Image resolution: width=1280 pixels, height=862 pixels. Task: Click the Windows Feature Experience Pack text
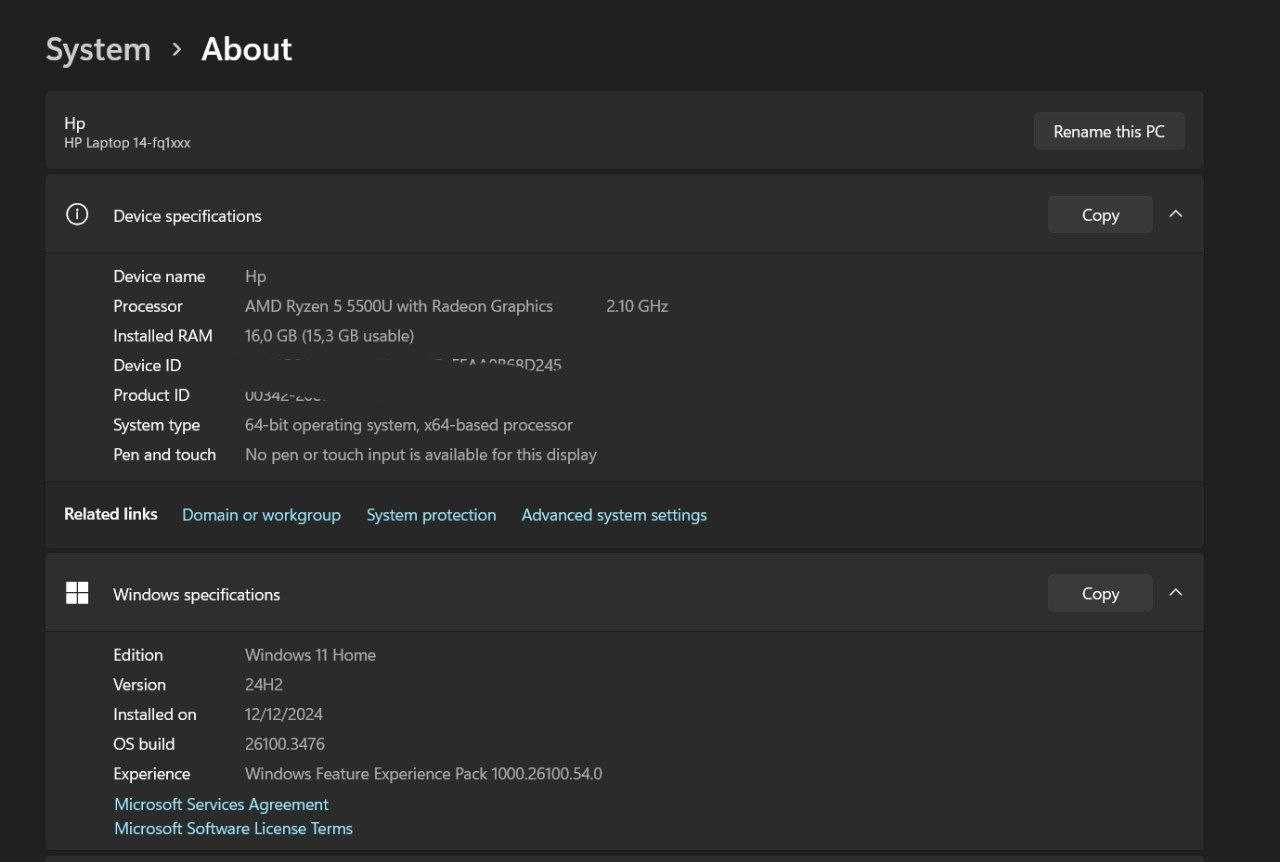[x=423, y=774]
